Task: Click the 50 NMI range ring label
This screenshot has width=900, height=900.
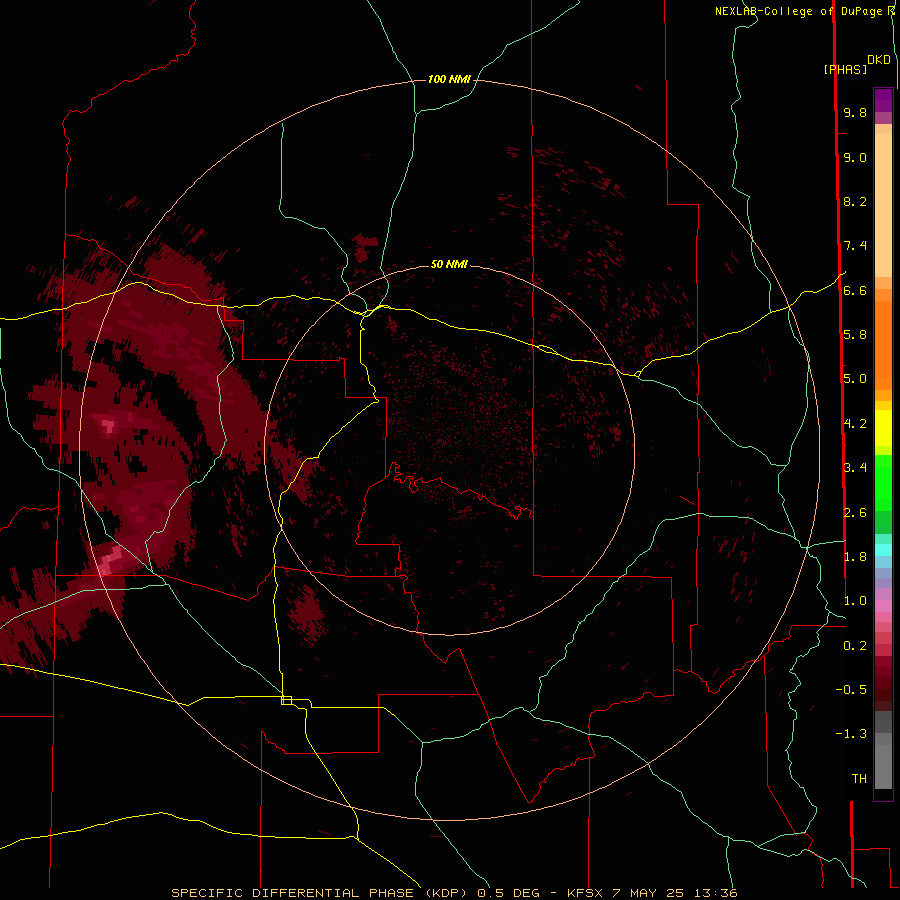Action: pyautogui.click(x=449, y=264)
